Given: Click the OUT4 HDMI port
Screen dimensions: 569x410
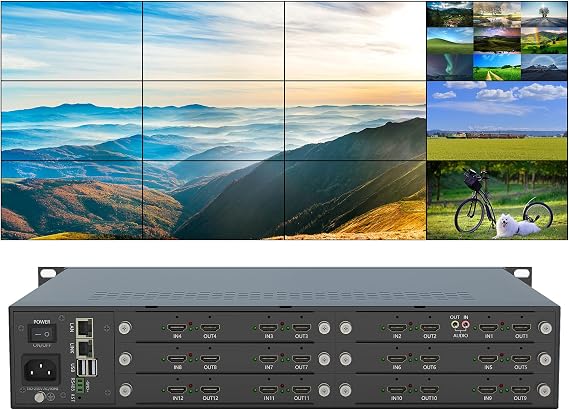Looking at the screenshot, I should point(210,328).
